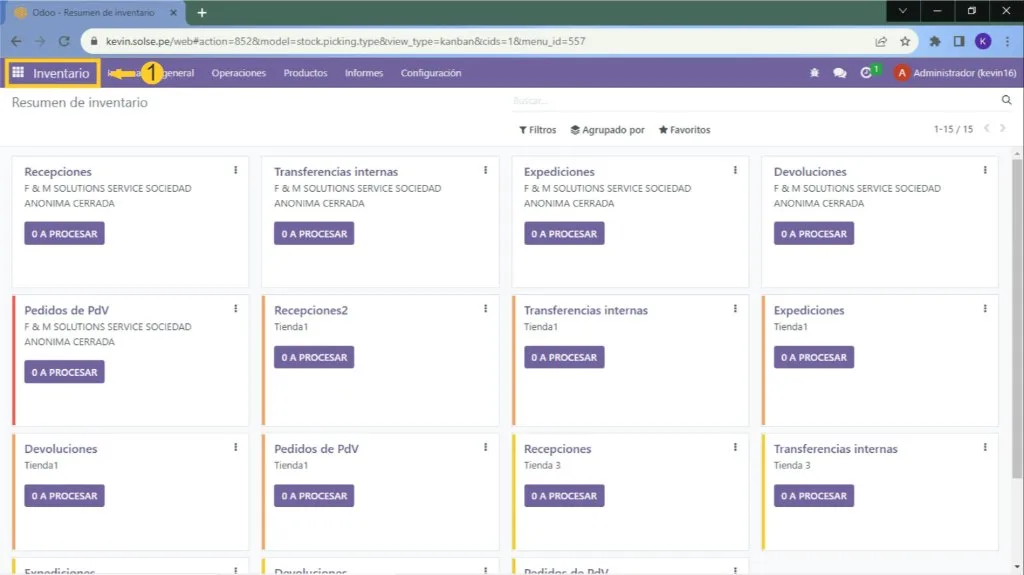Go back in browser history

point(16,41)
